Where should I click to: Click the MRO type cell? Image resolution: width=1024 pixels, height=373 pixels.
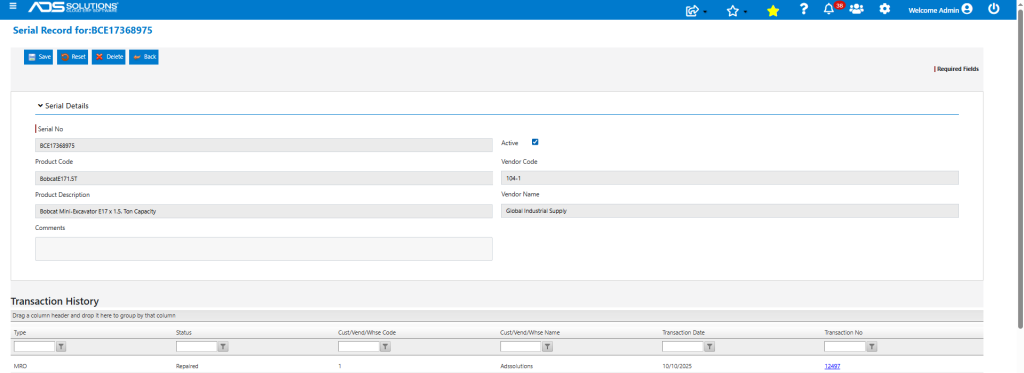[20, 366]
